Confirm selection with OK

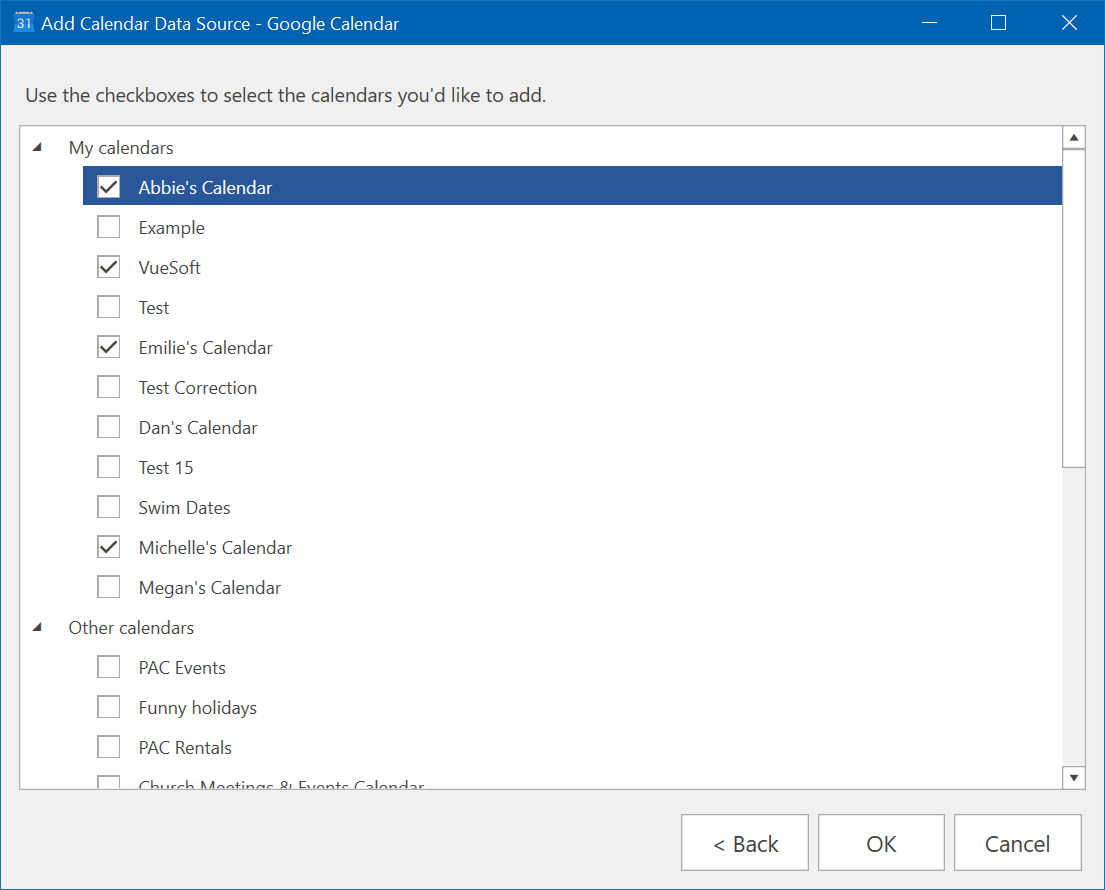click(x=881, y=843)
